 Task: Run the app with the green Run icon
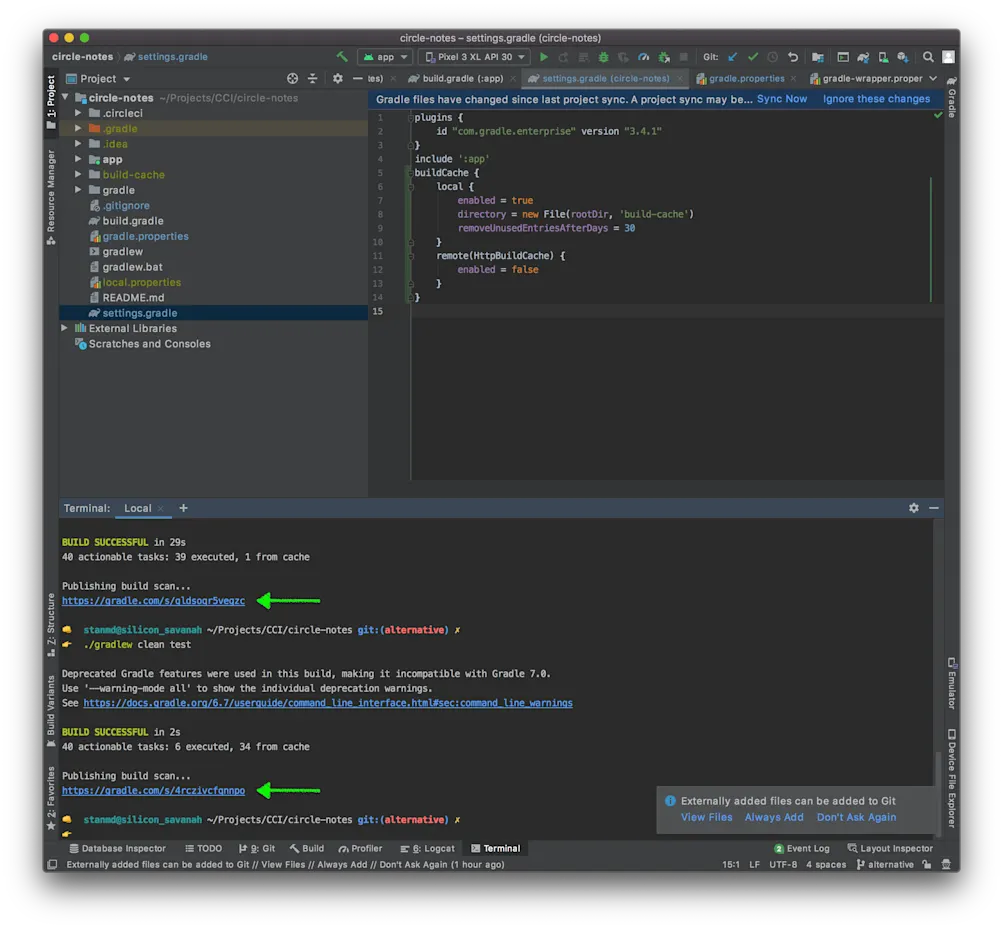543,57
